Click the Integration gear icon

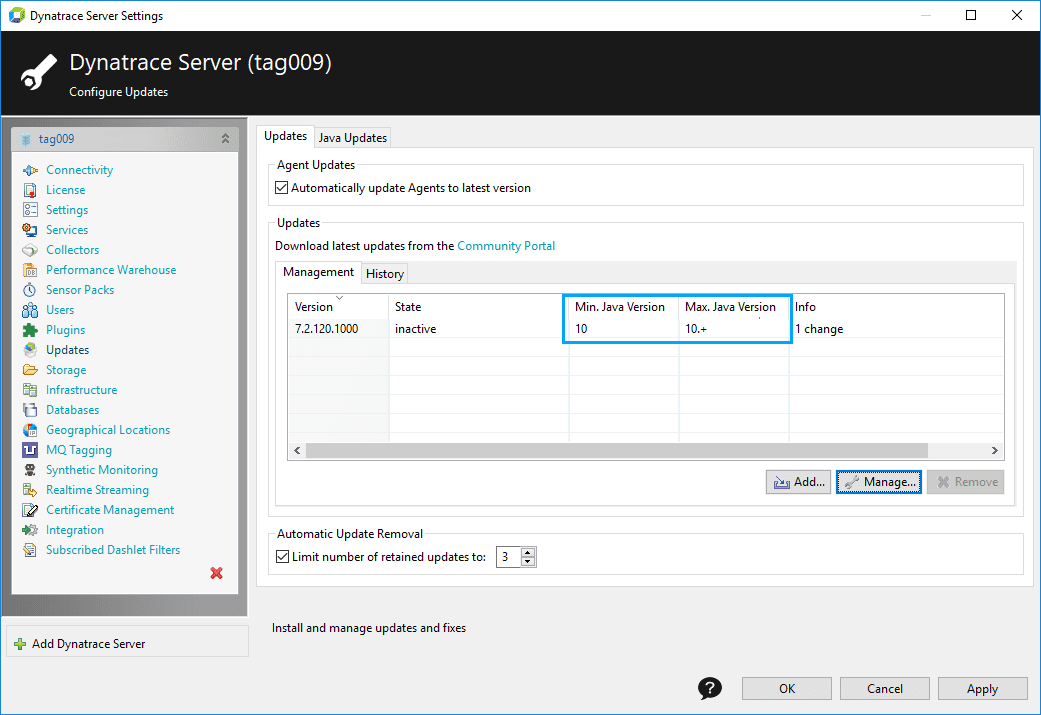(30, 530)
